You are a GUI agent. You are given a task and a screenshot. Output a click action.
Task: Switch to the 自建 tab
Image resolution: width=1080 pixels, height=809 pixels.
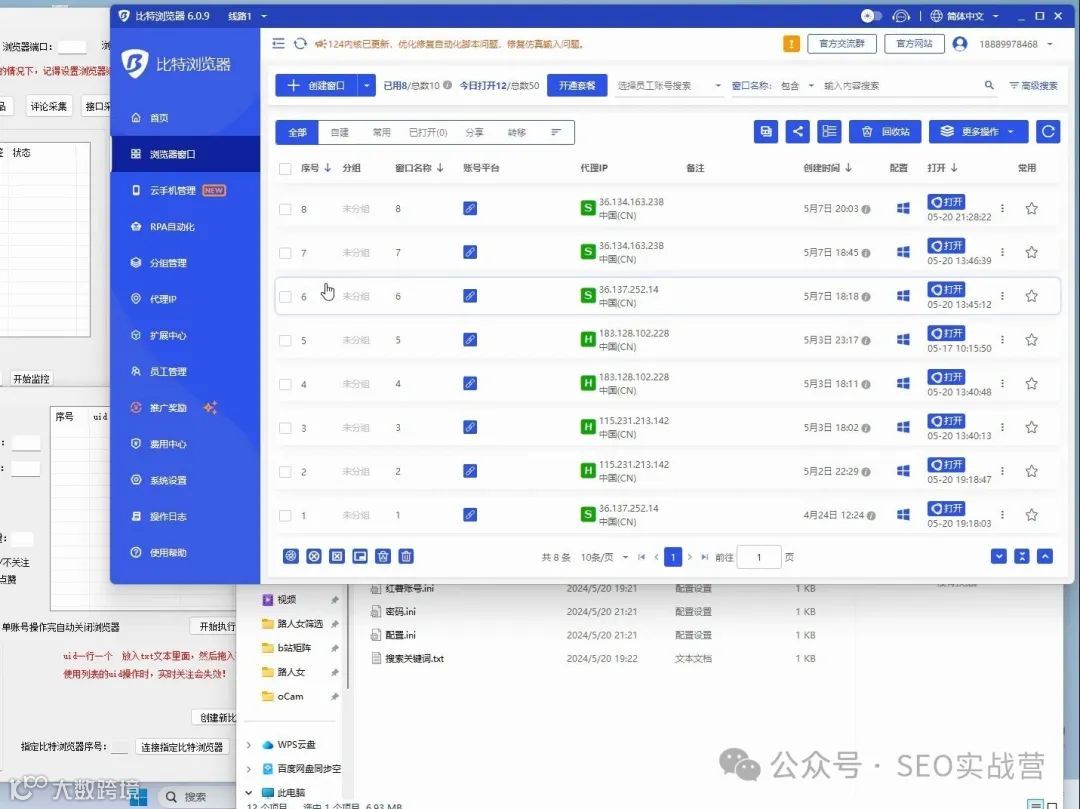point(340,132)
